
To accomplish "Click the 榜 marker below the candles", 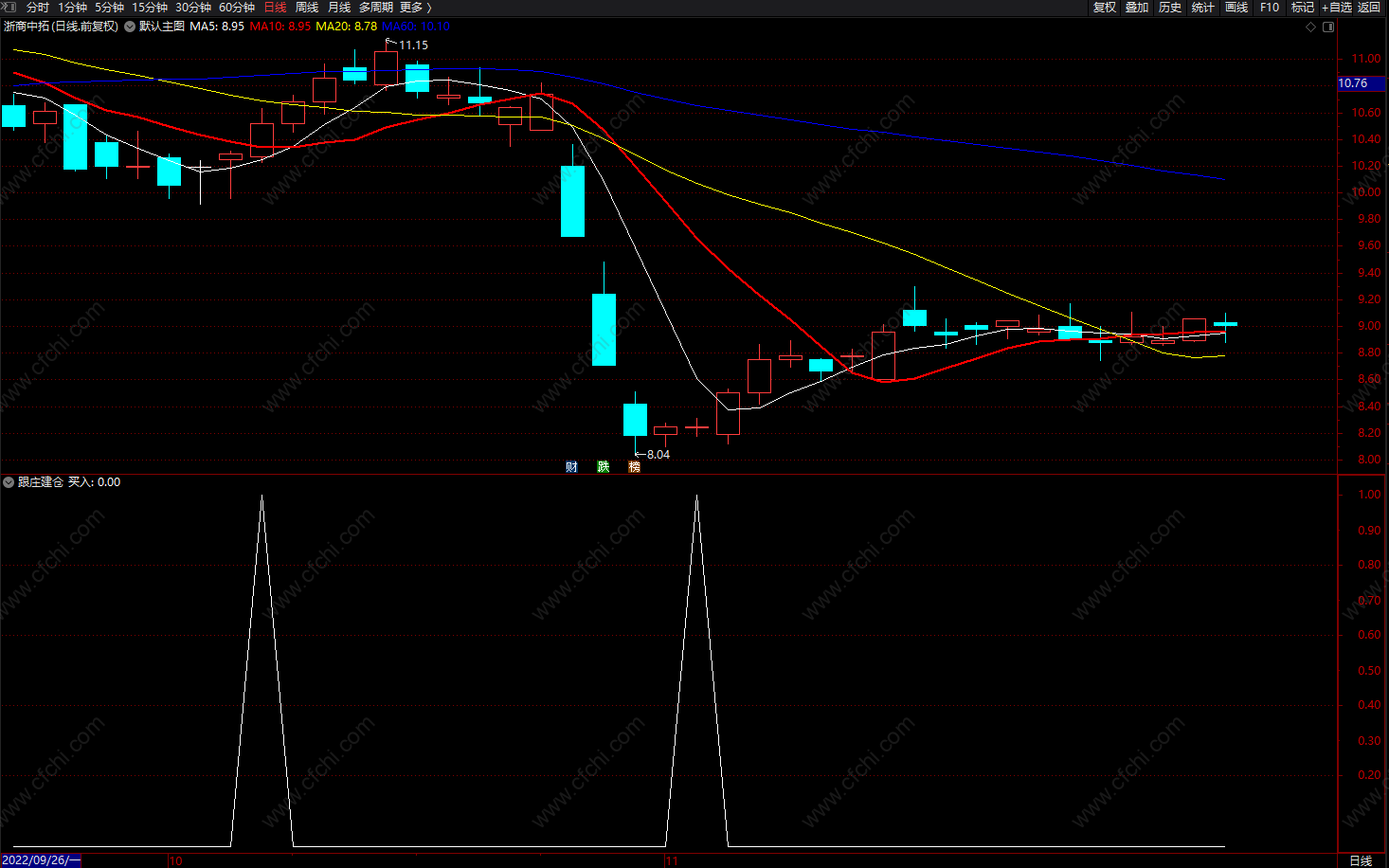I will 635,466.
